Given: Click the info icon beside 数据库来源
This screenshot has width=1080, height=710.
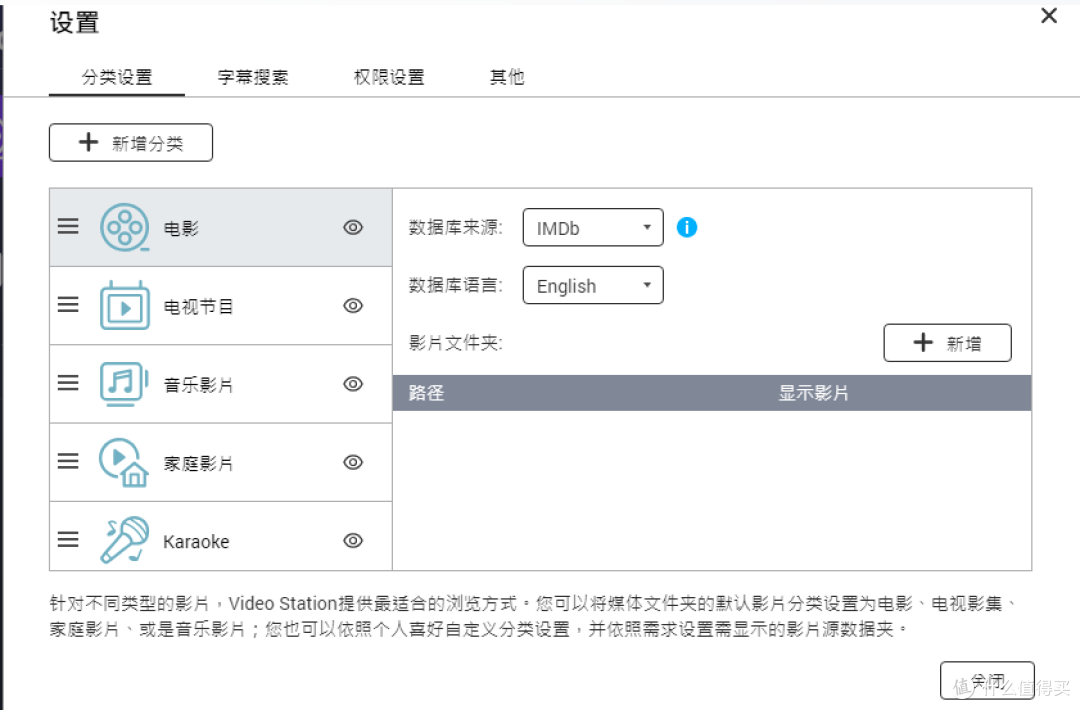Looking at the screenshot, I should (x=687, y=227).
